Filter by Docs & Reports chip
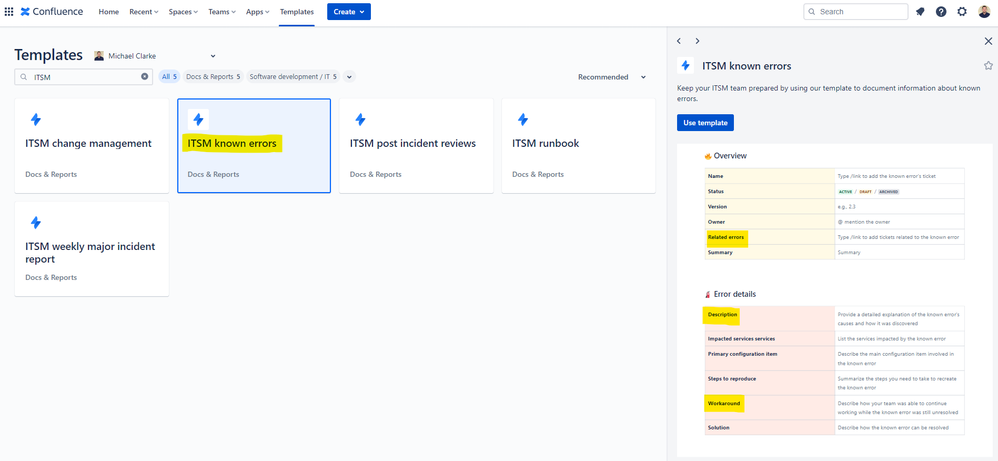 pos(213,76)
